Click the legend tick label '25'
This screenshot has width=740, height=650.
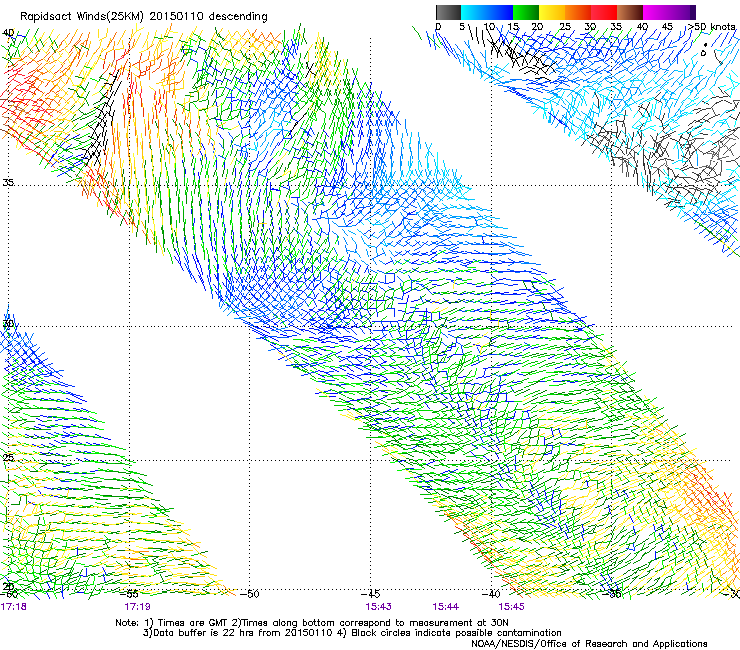click(x=564, y=27)
